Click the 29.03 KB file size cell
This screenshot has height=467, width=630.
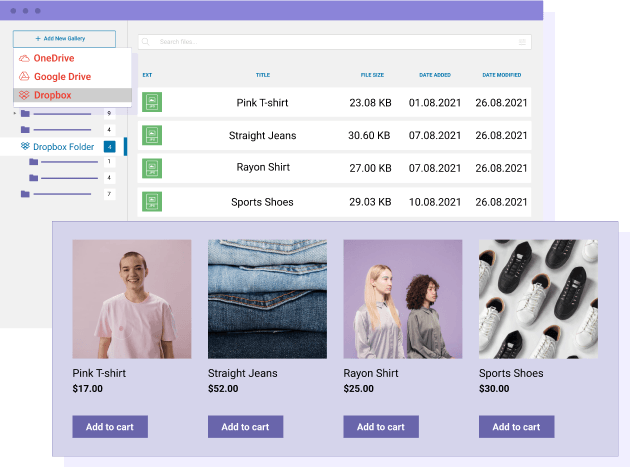coord(370,202)
